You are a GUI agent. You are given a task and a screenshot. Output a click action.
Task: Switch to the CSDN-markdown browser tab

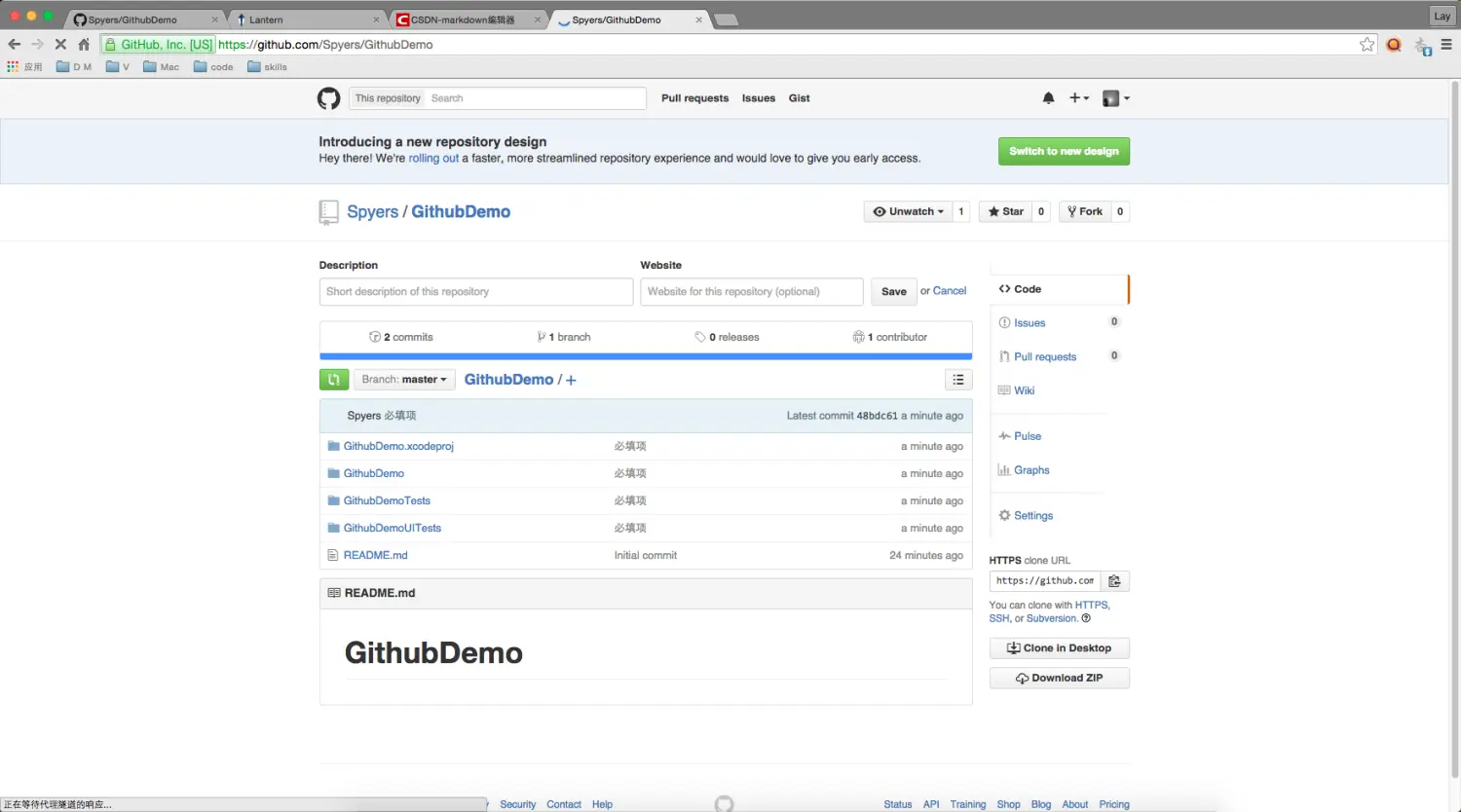[469, 19]
